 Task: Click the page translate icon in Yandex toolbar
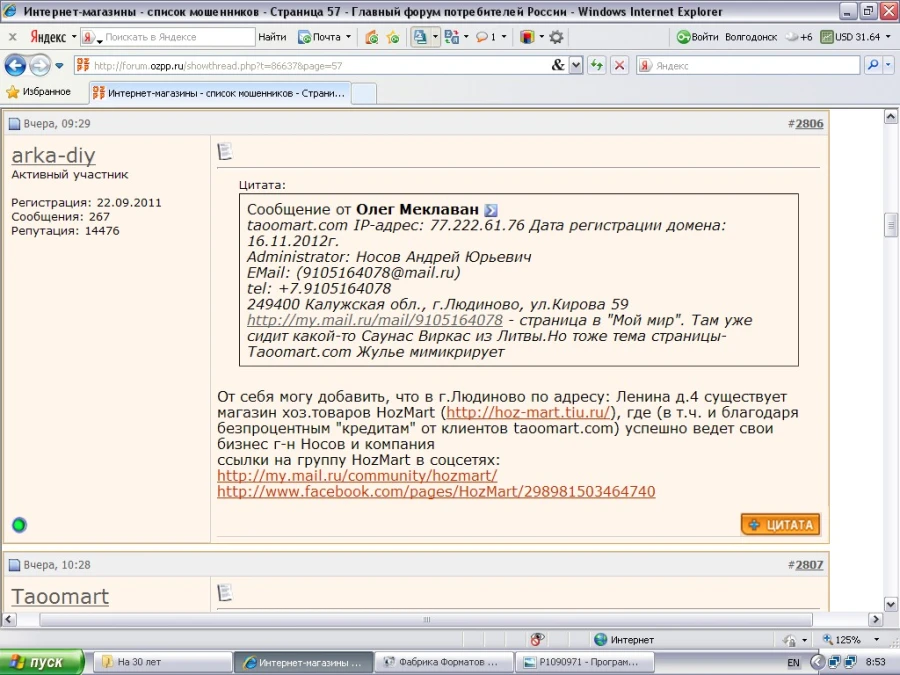[420, 37]
